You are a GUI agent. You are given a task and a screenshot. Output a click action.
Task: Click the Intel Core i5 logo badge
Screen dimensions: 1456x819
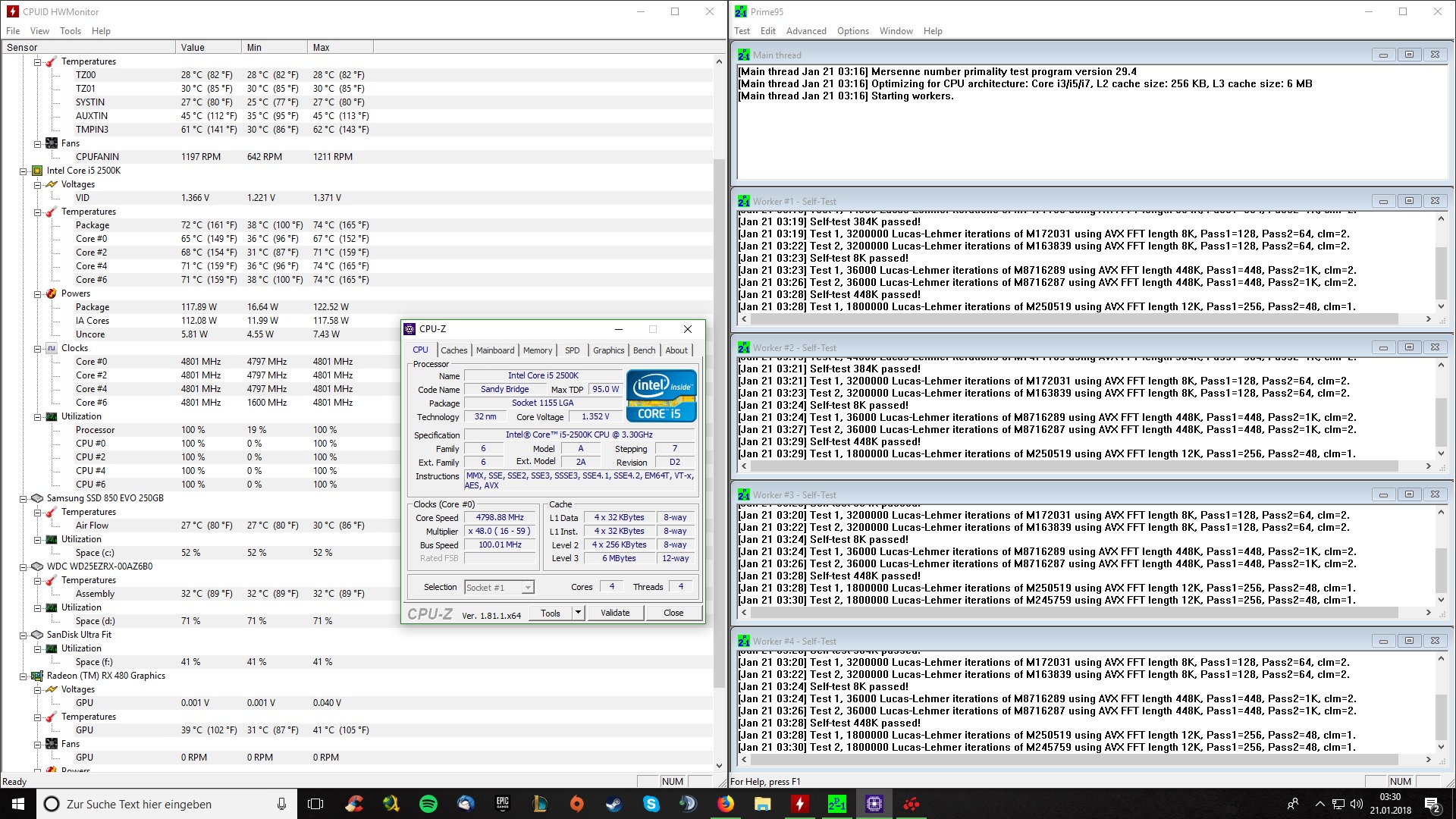point(661,395)
